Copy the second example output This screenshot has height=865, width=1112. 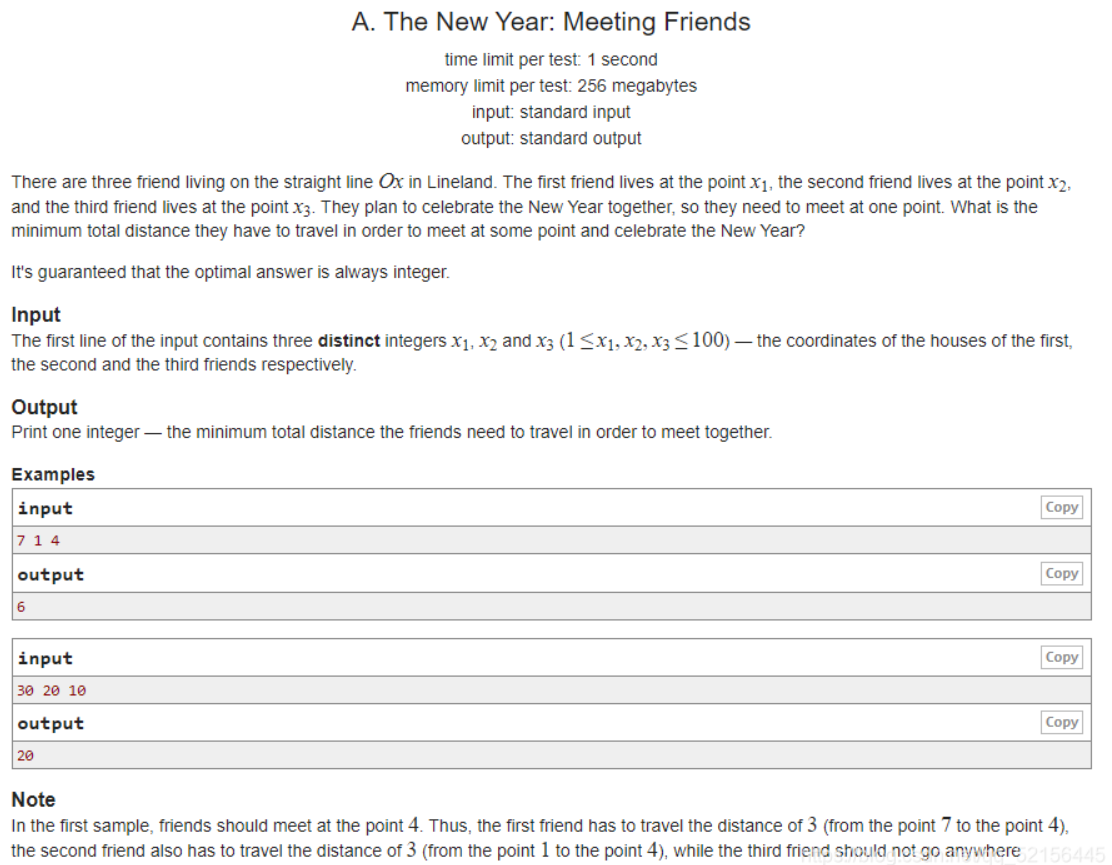[1061, 722]
